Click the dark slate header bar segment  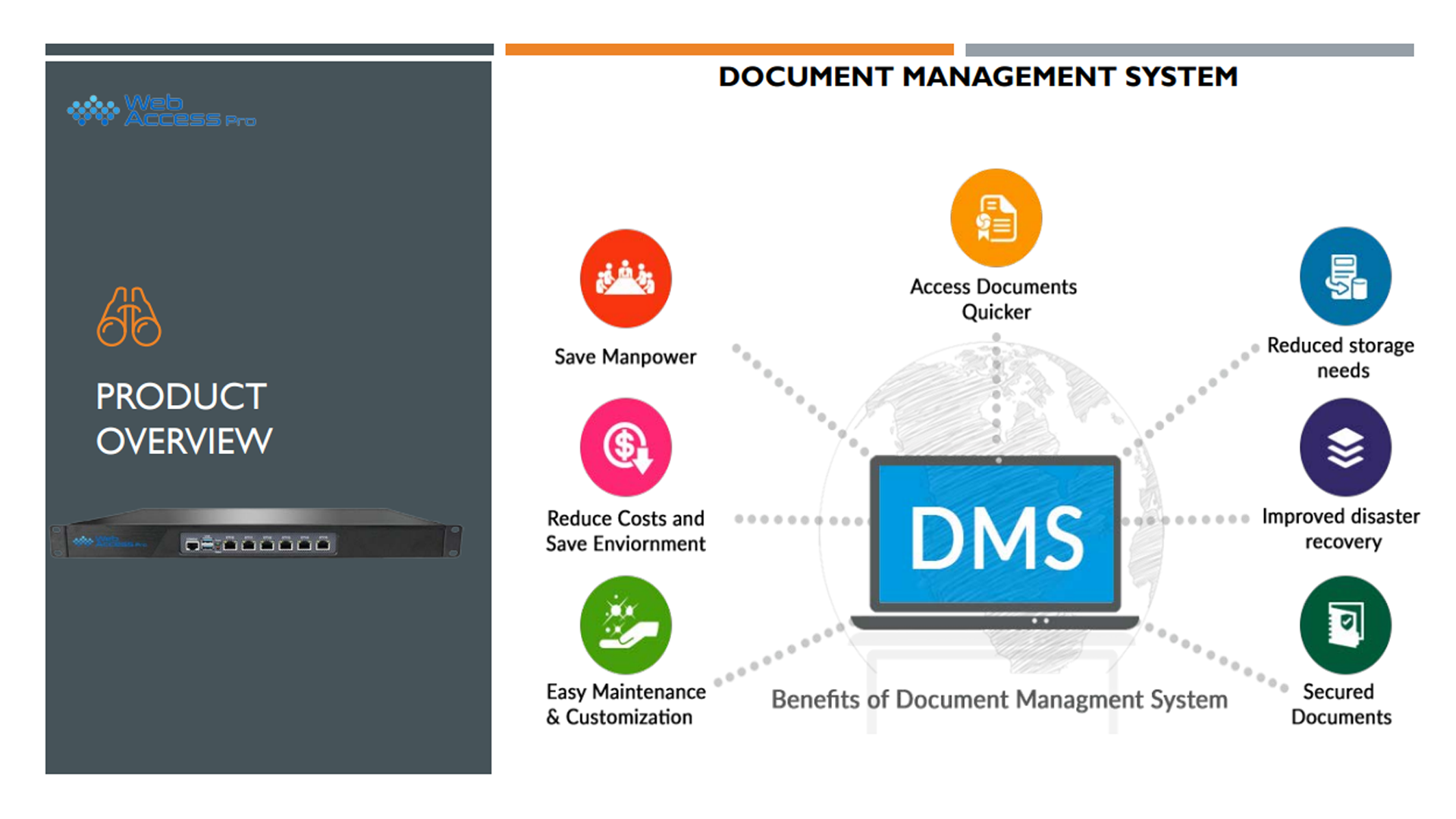pos(269,49)
